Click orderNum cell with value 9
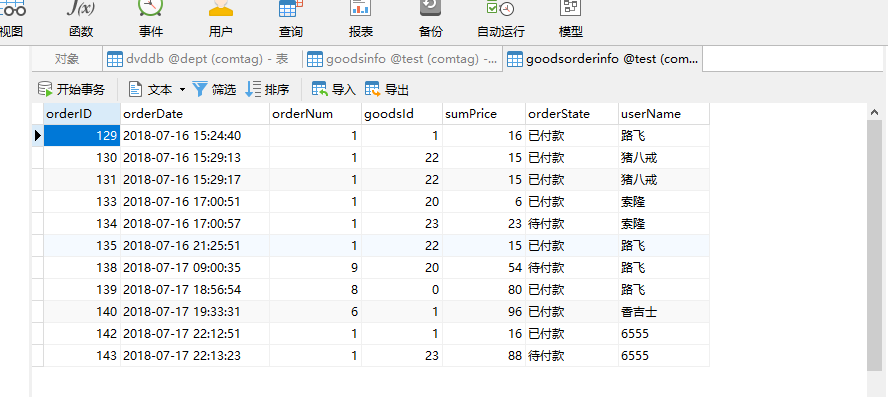This screenshot has height=397, width=888. (x=315, y=267)
